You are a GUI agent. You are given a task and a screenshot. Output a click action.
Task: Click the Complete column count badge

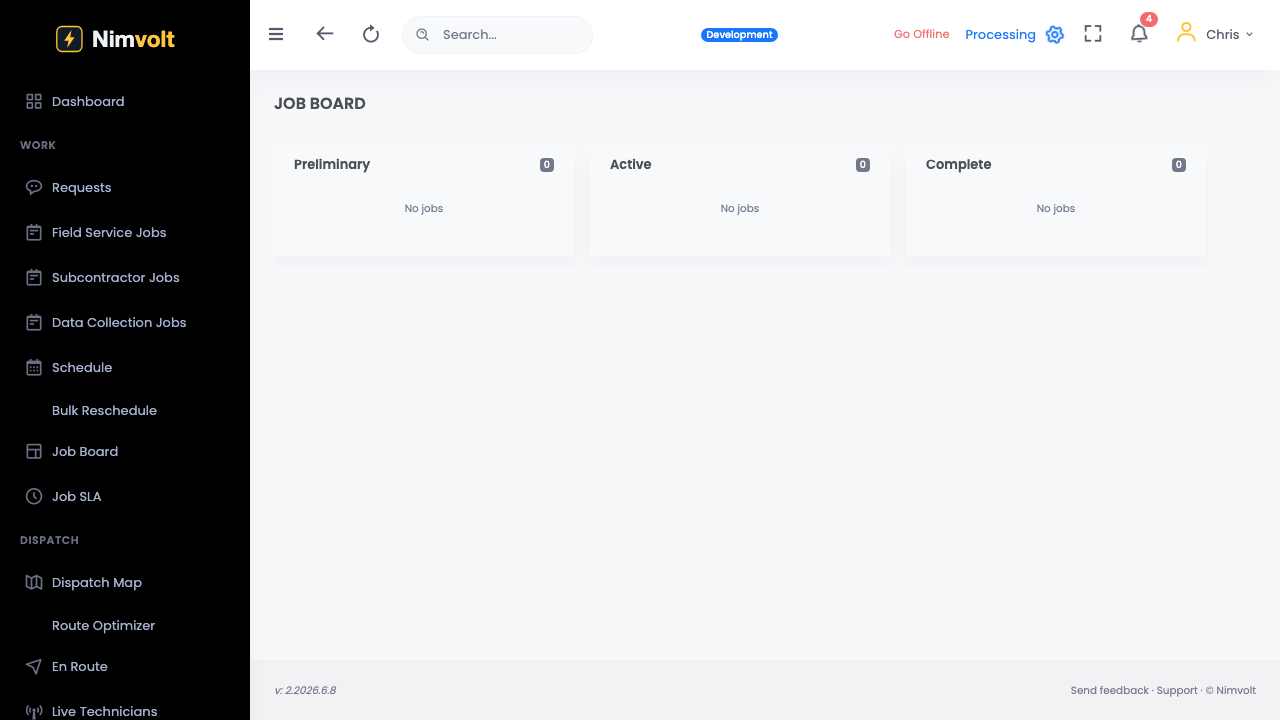pos(1179,165)
